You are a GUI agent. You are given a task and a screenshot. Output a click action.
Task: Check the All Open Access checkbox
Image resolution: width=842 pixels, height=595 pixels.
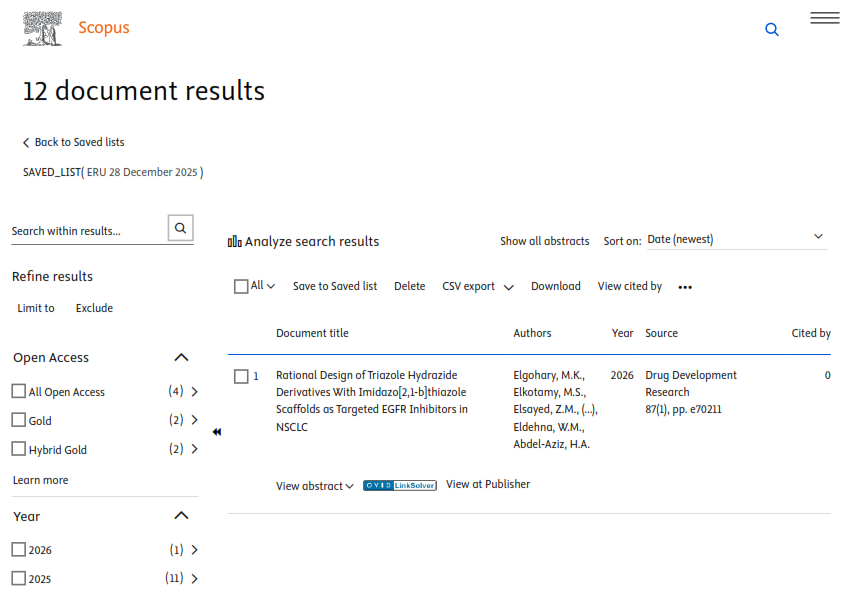(19, 392)
